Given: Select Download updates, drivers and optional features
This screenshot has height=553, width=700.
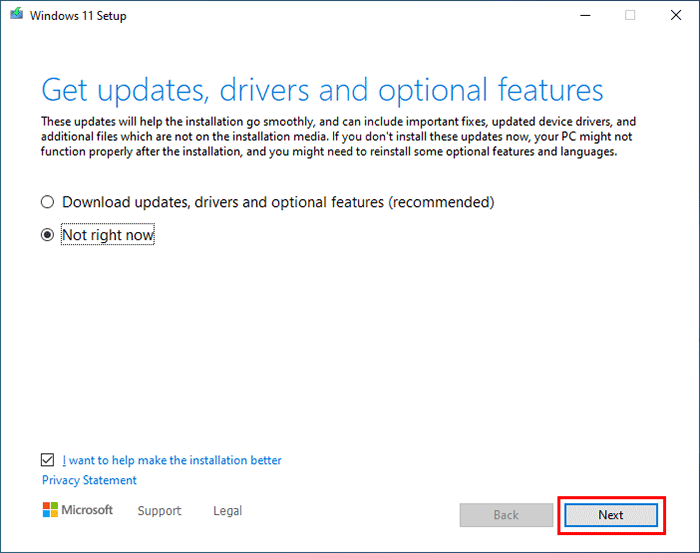Looking at the screenshot, I should tap(47, 202).
